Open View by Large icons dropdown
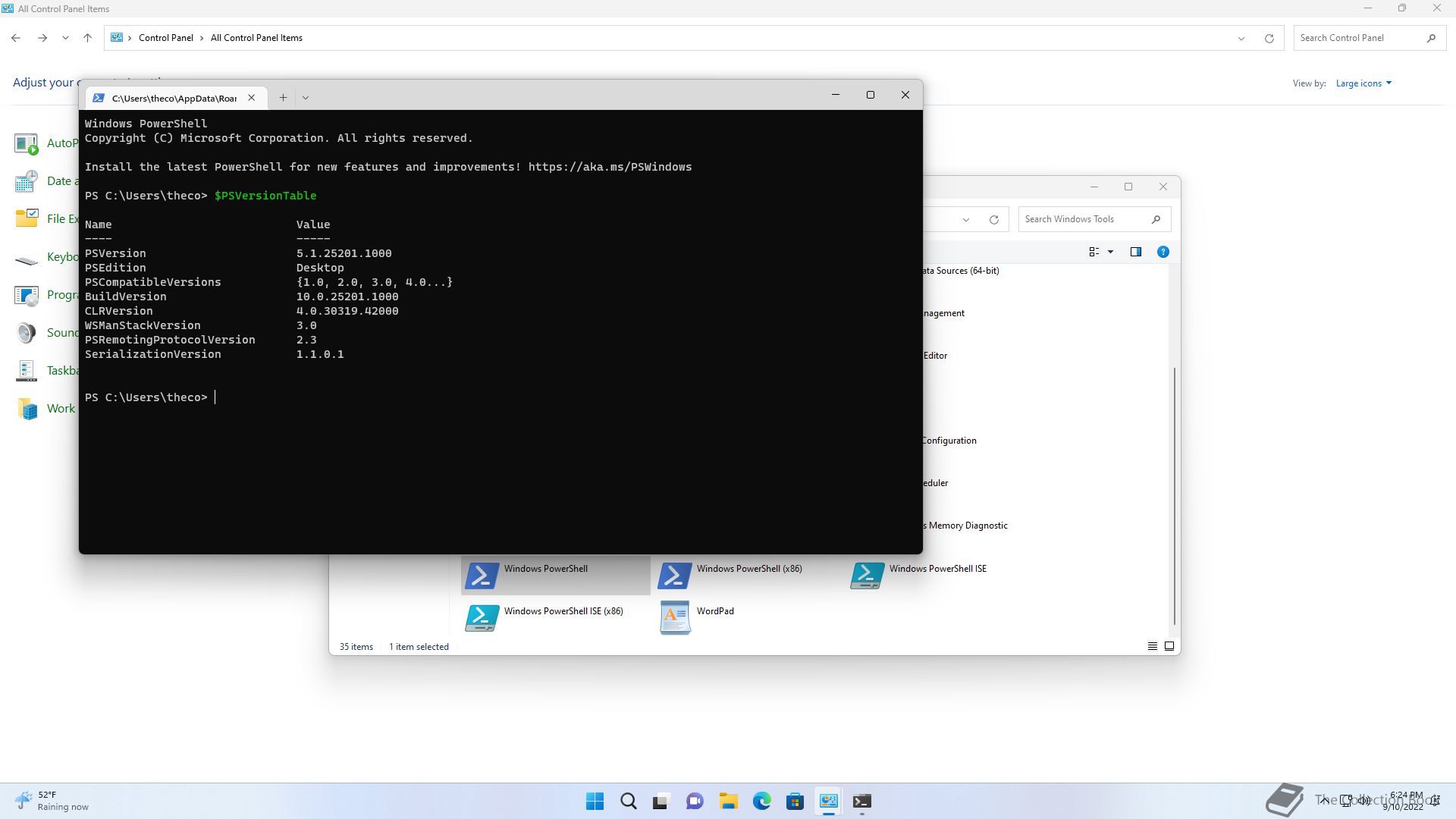This screenshot has width=1456, height=819. click(1363, 83)
